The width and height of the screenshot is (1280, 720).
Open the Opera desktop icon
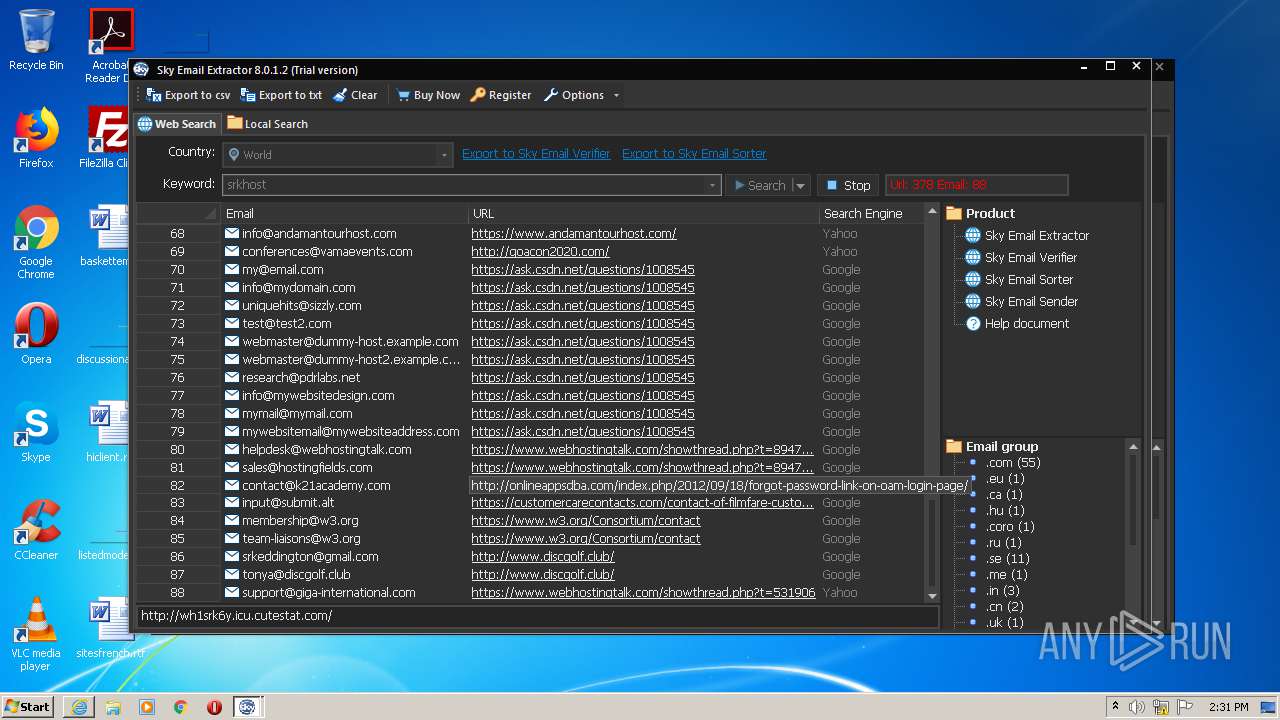click(x=36, y=334)
